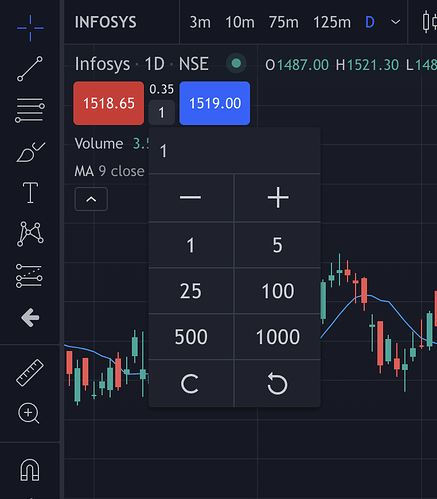Choose quantity preset 100
This screenshot has width=437, height=499.
click(278, 291)
